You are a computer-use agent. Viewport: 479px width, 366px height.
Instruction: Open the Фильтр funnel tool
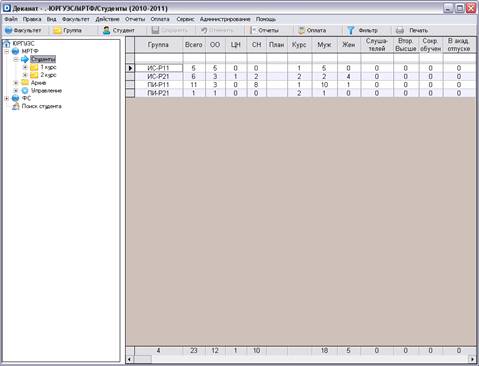coord(351,30)
